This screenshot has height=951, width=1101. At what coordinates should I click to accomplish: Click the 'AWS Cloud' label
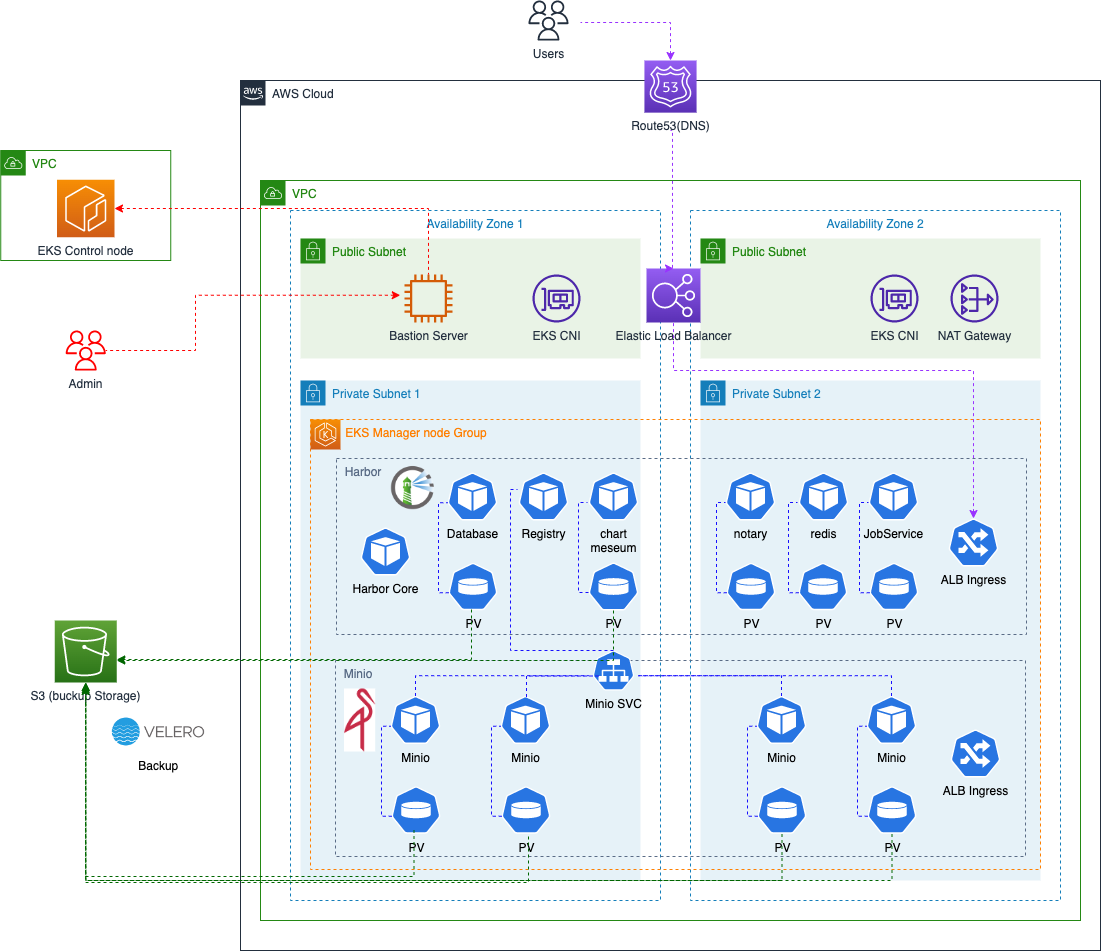tap(303, 93)
